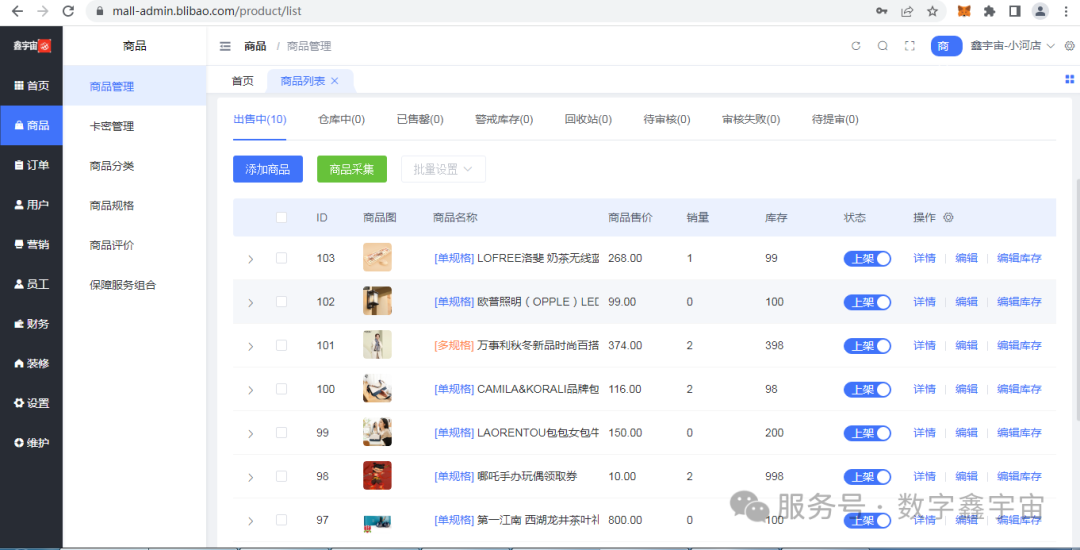Screen dimensions: 1080x550
Task: Open header settings gear icon
Action: click(1070, 46)
